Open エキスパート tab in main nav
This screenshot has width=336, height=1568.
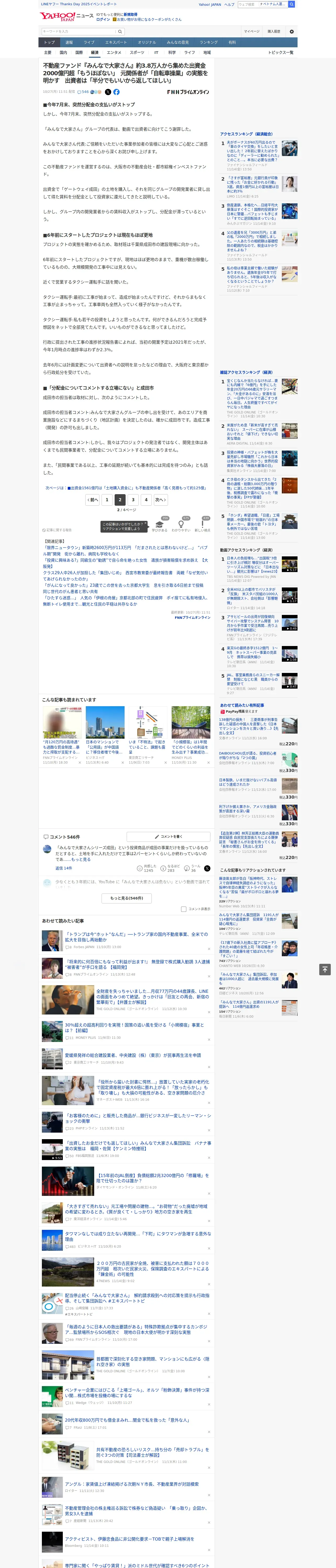116,43
